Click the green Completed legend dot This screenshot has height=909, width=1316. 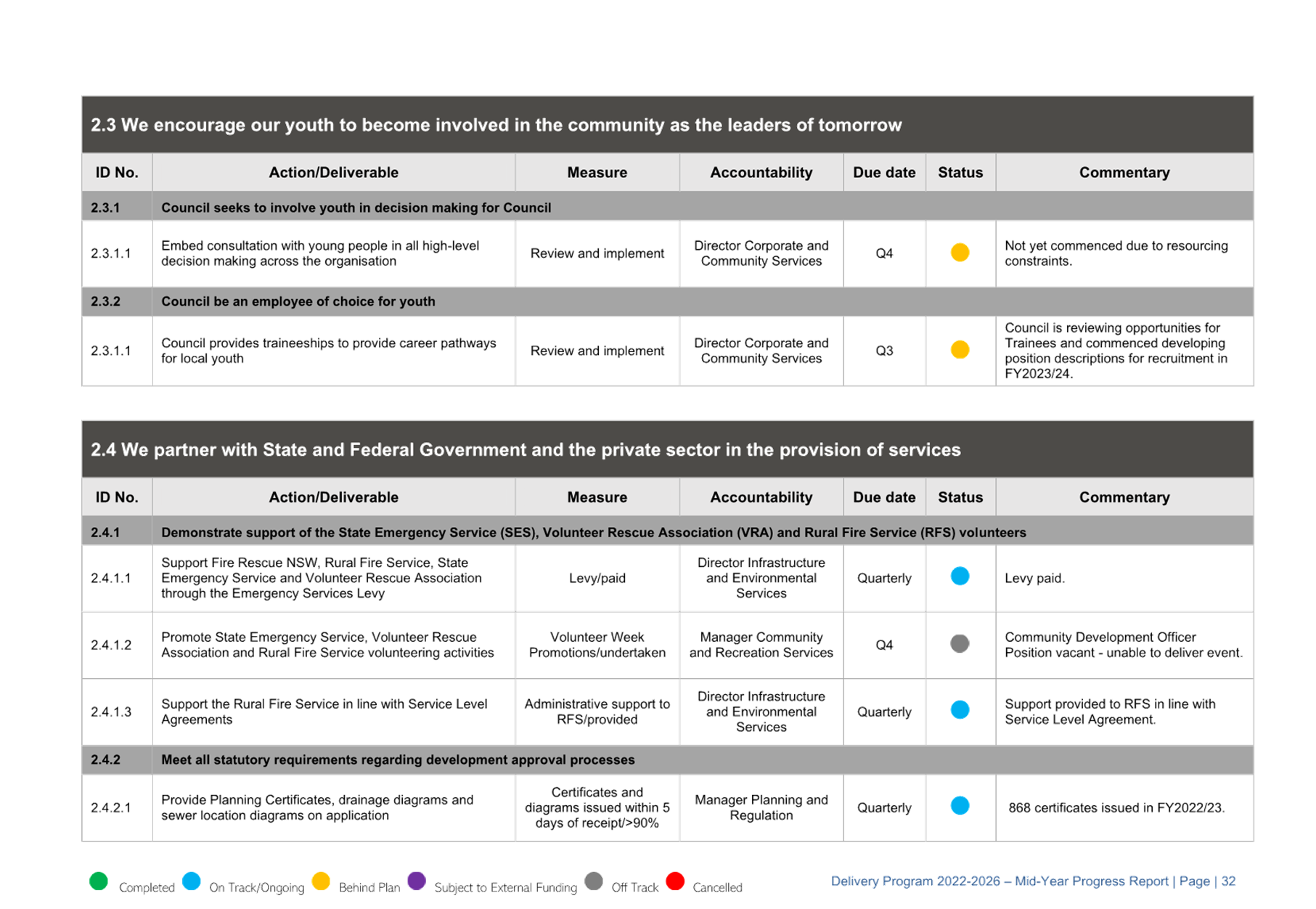tap(99, 881)
